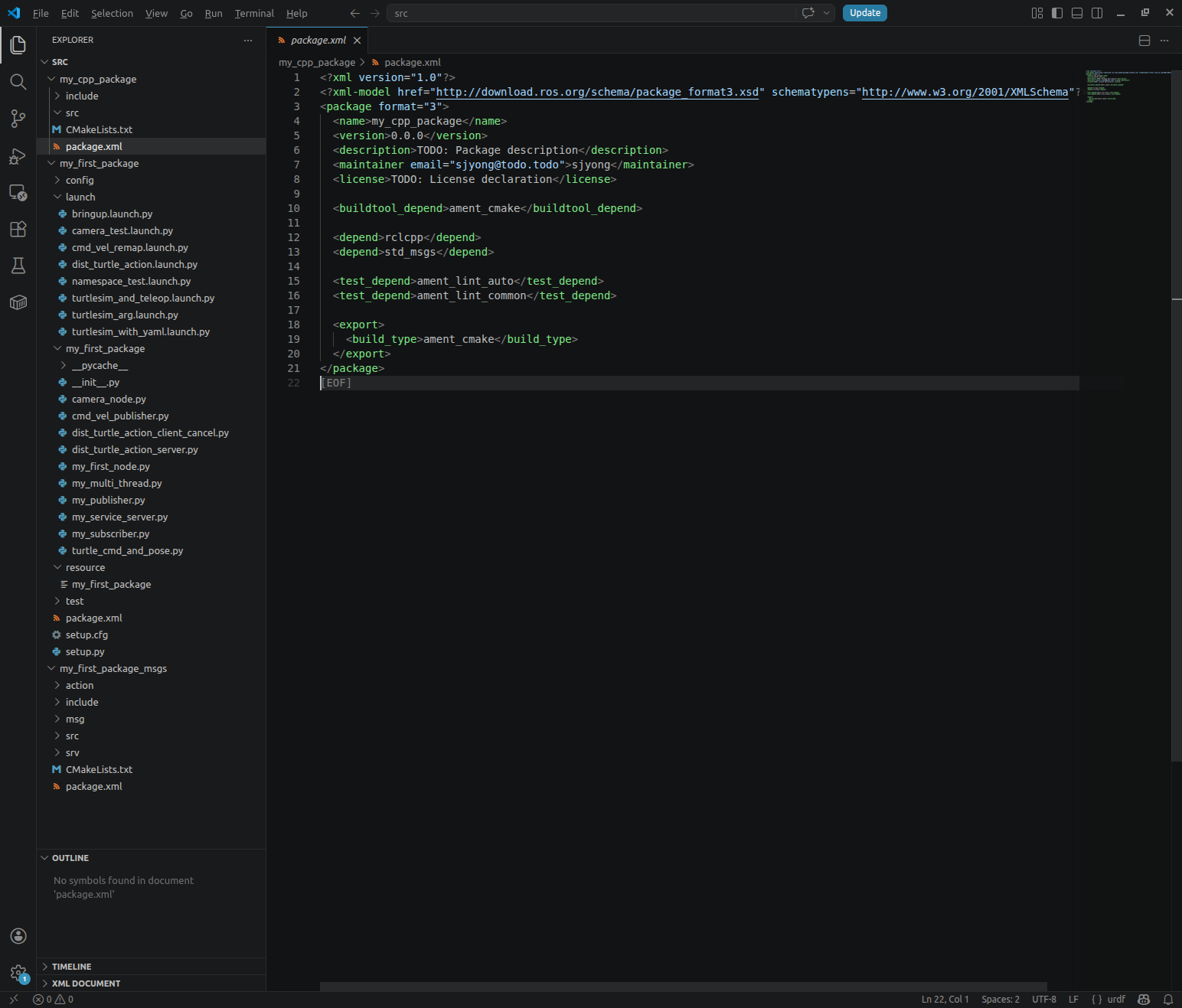
Task: Collapse the my_cpp_package folder
Action: point(151,79)
